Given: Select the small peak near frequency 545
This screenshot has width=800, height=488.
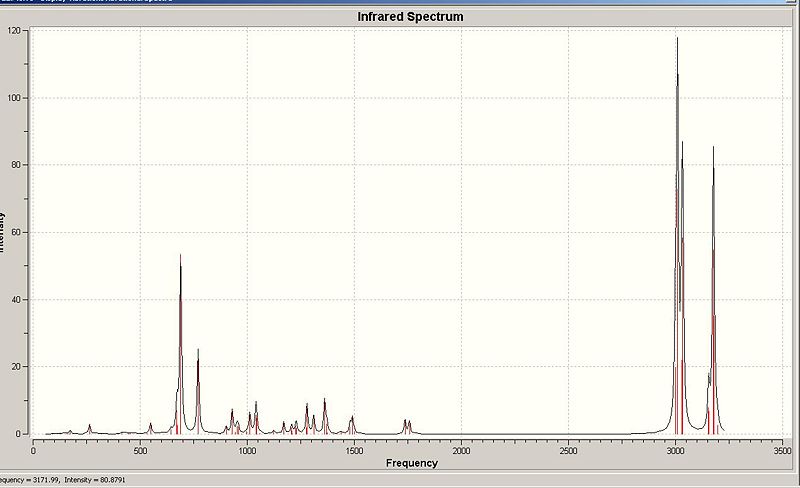Looking at the screenshot, I should pos(150,428).
